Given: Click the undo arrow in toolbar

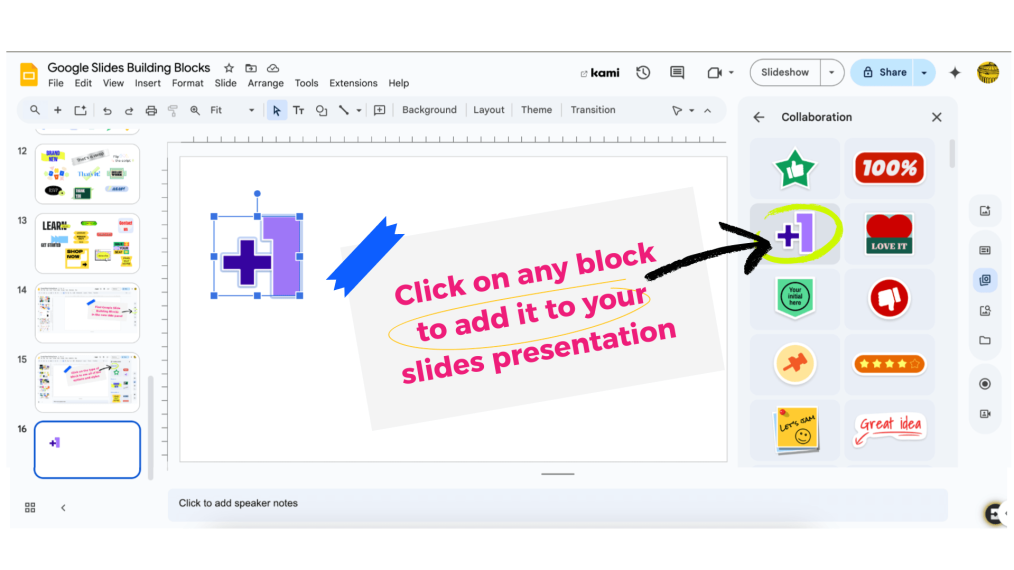Looking at the screenshot, I should tap(107, 111).
